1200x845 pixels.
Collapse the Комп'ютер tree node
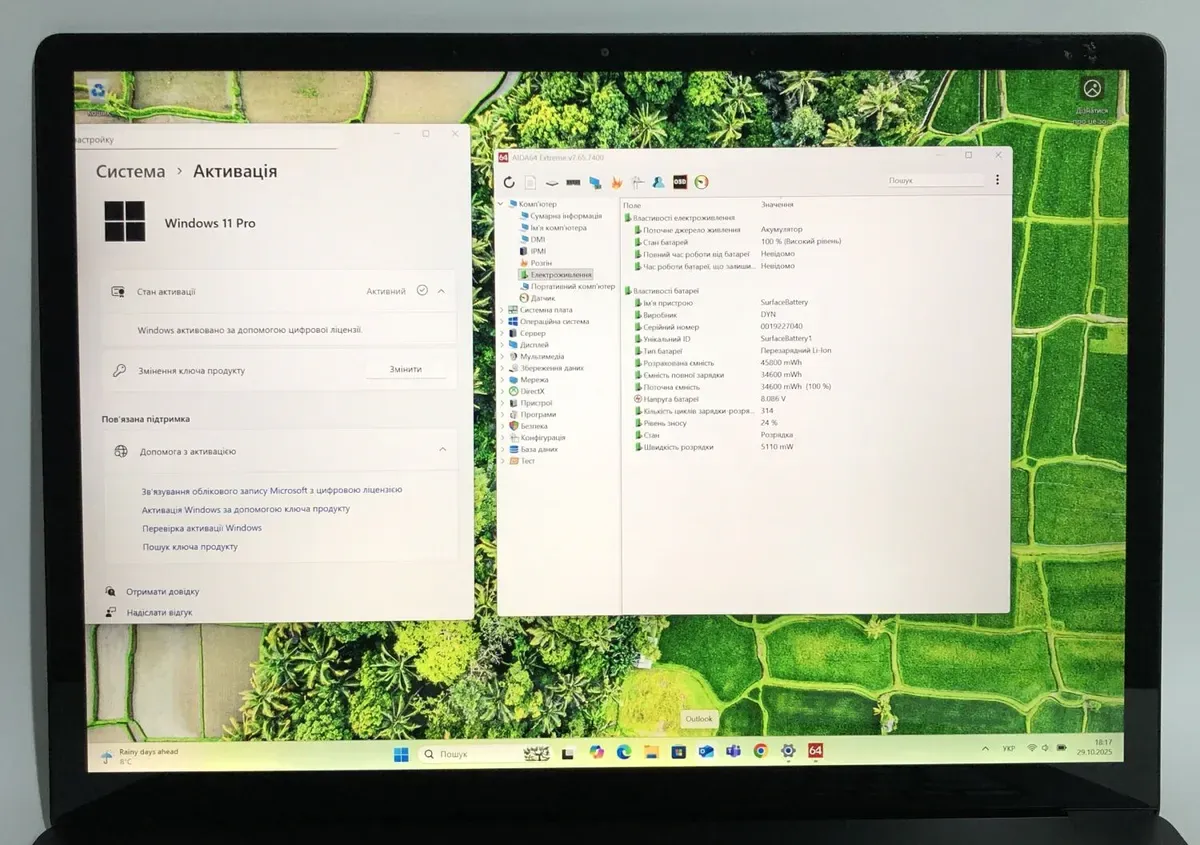coord(502,204)
